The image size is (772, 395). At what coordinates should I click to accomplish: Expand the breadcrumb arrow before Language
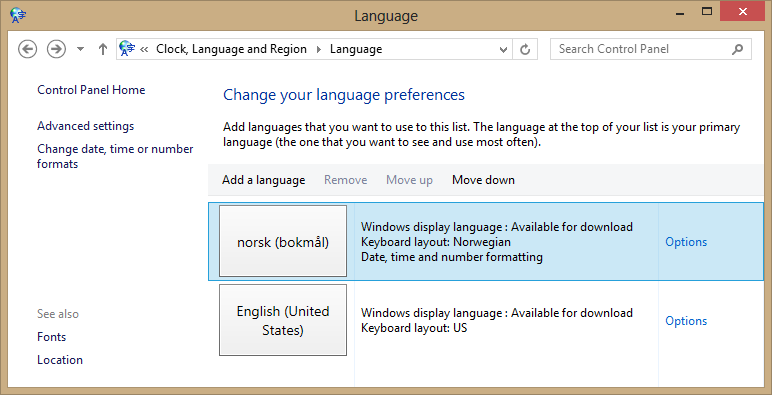click(319, 49)
